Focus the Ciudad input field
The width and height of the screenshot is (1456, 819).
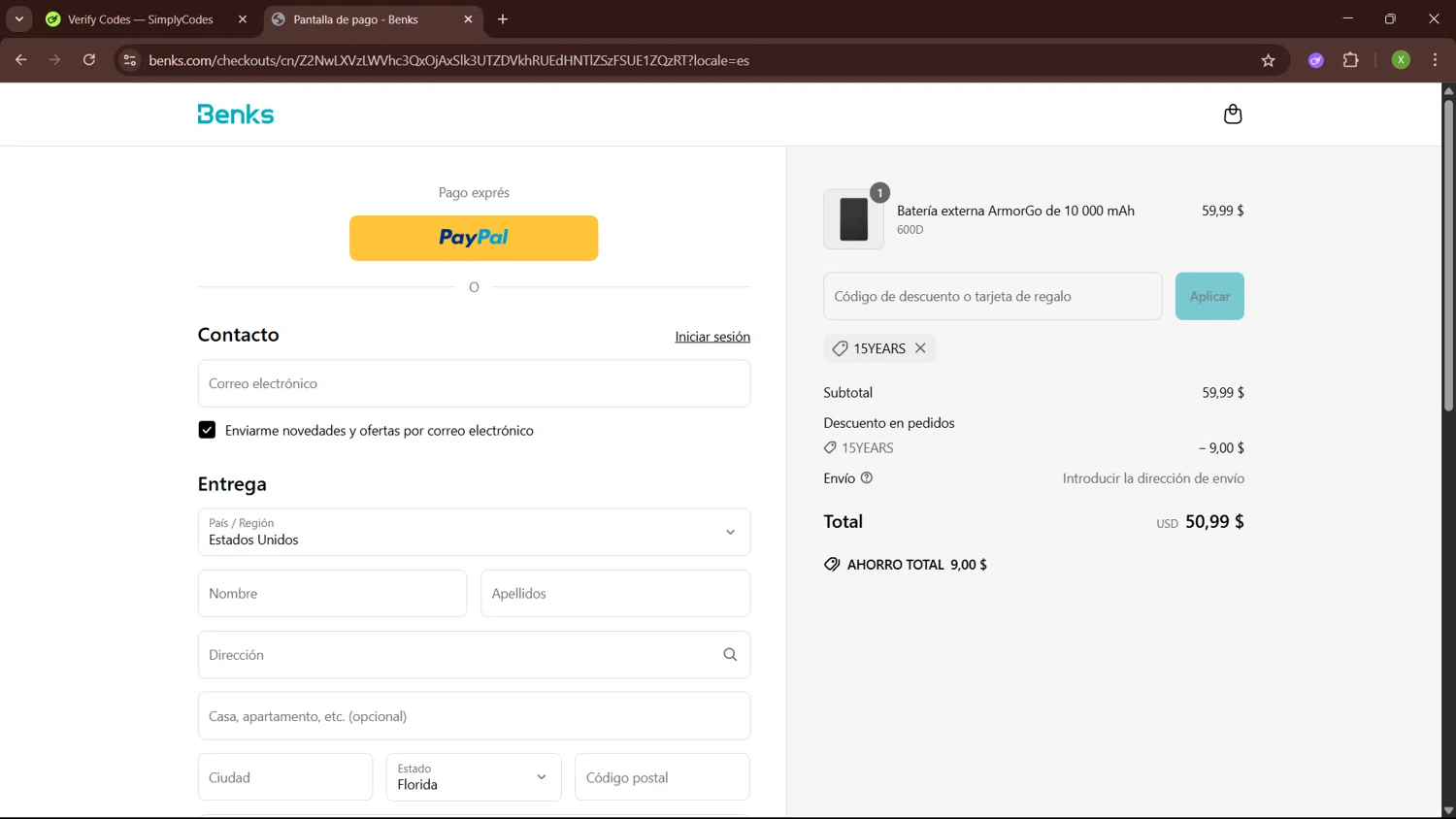click(x=285, y=777)
